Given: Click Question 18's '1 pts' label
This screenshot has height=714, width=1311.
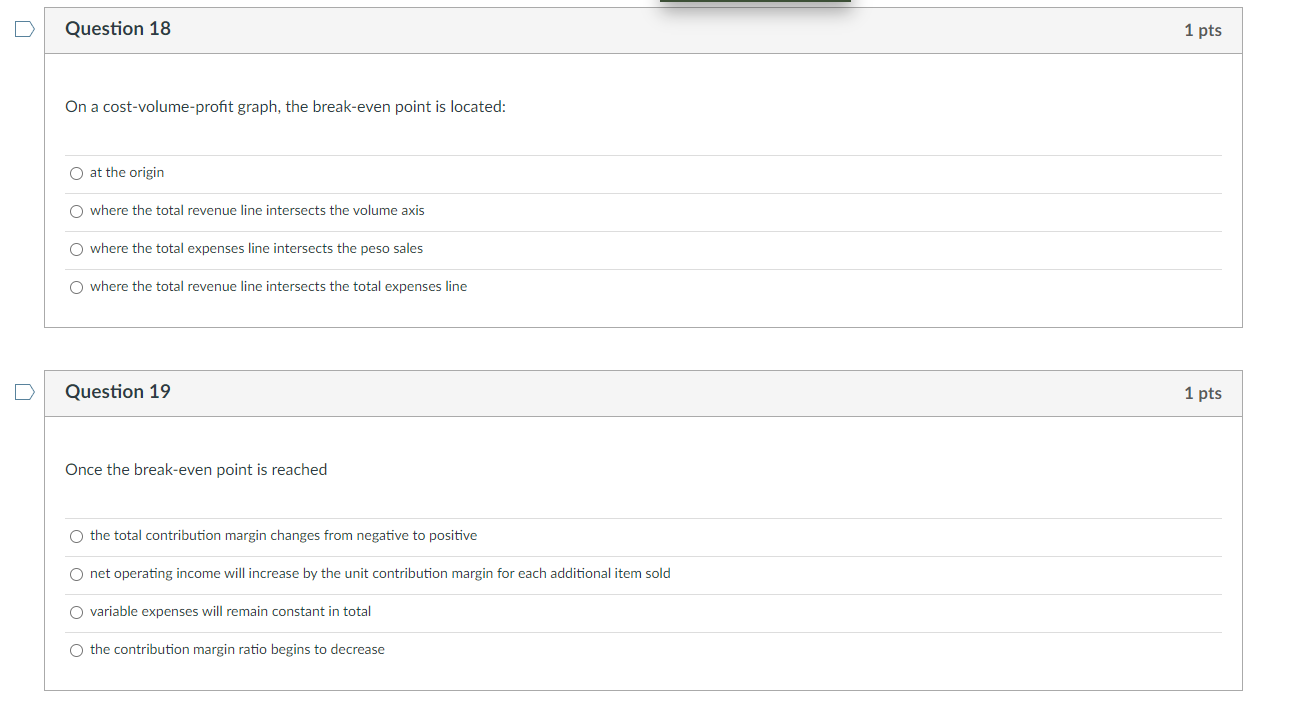Looking at the screenshot, I should pos(1203,30).
